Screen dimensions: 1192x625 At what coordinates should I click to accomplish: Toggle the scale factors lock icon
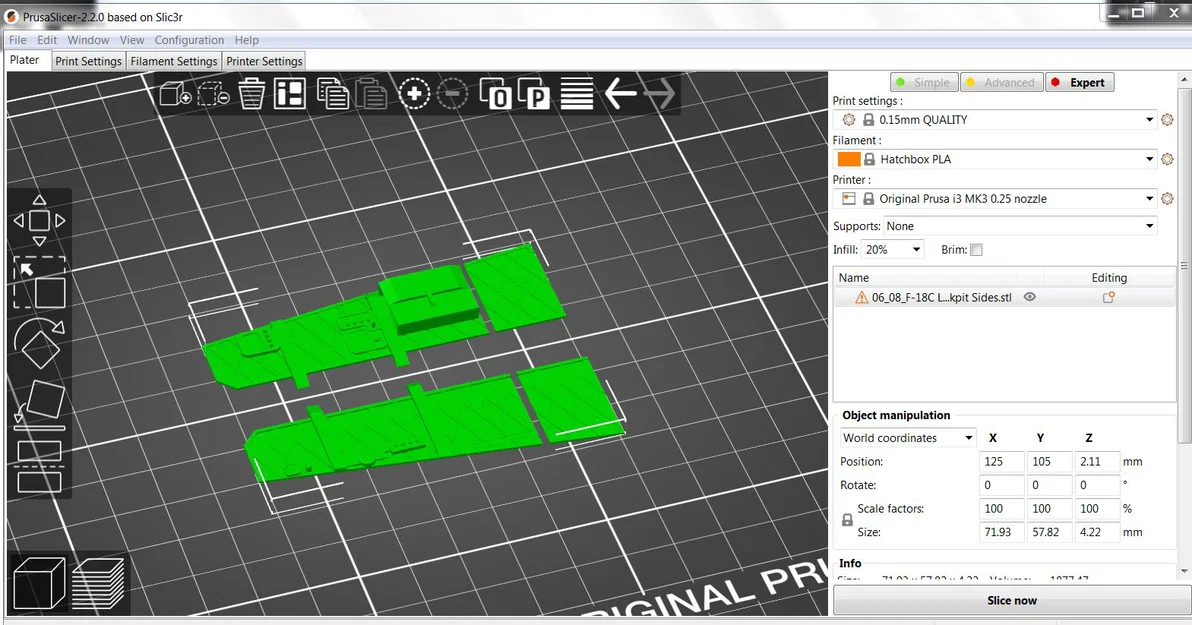point(847,520)
